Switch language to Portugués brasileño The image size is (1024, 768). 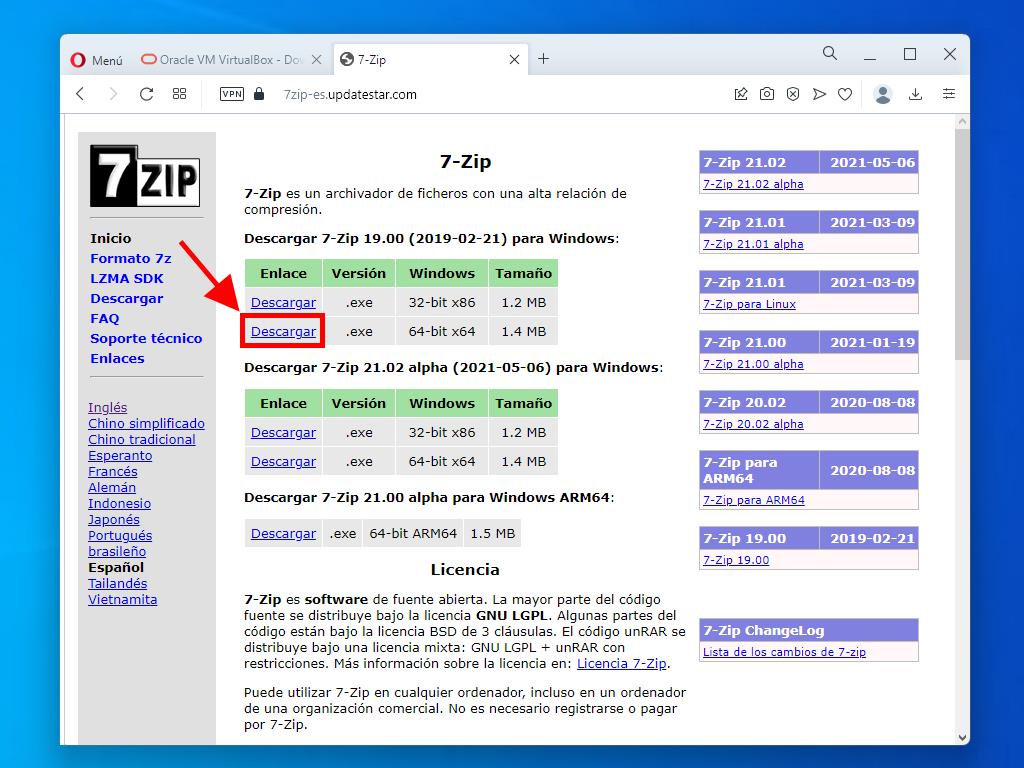click(120, 543)
